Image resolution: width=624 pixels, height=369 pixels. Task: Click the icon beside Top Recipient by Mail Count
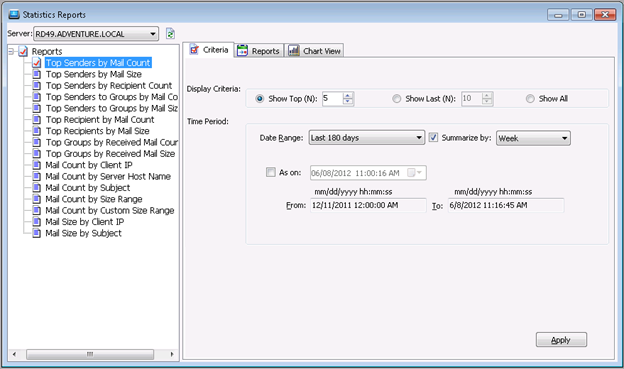pos(37,119)
